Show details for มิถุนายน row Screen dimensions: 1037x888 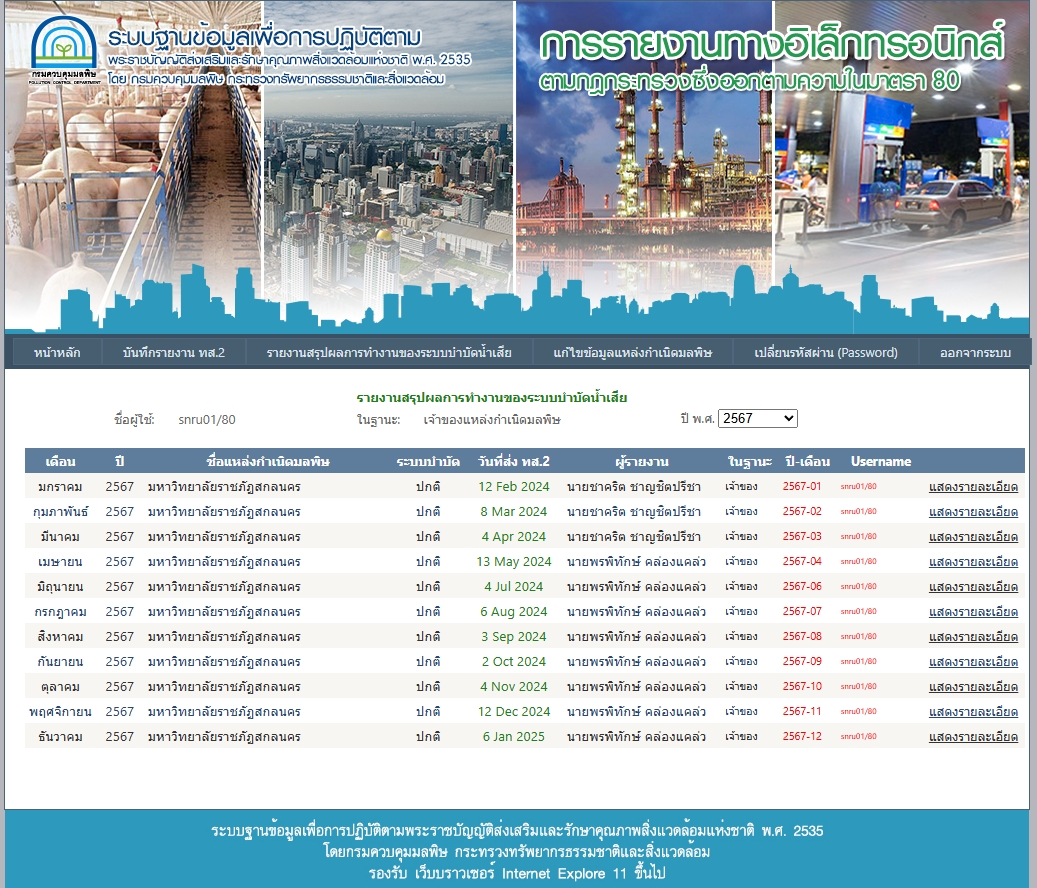[973, 587]
